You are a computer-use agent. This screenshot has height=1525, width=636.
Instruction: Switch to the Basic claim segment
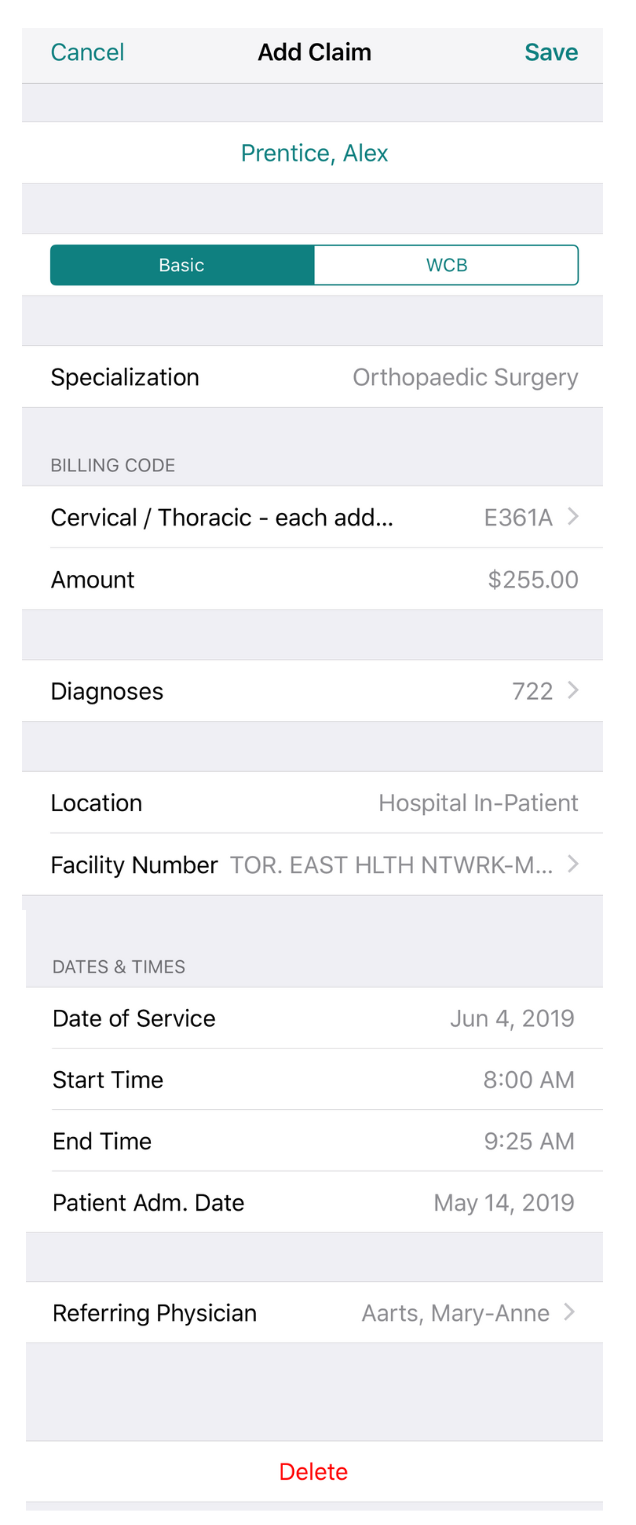(x=182, y=265)
